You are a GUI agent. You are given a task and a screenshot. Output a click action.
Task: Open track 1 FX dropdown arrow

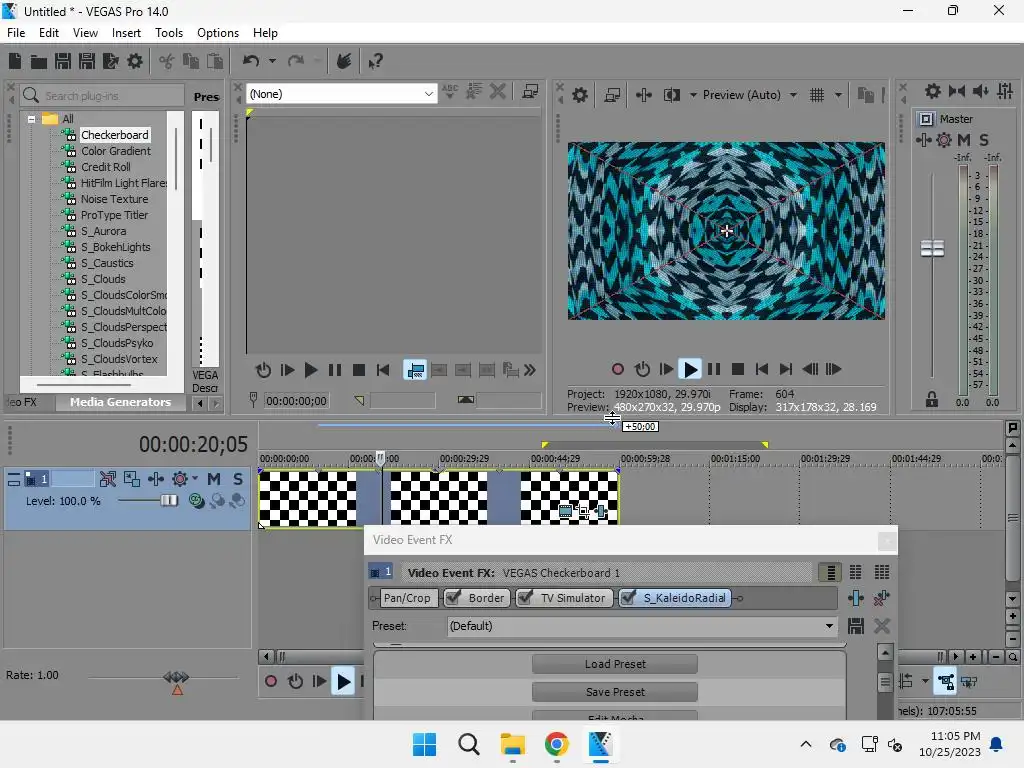(x=195, y=479)
